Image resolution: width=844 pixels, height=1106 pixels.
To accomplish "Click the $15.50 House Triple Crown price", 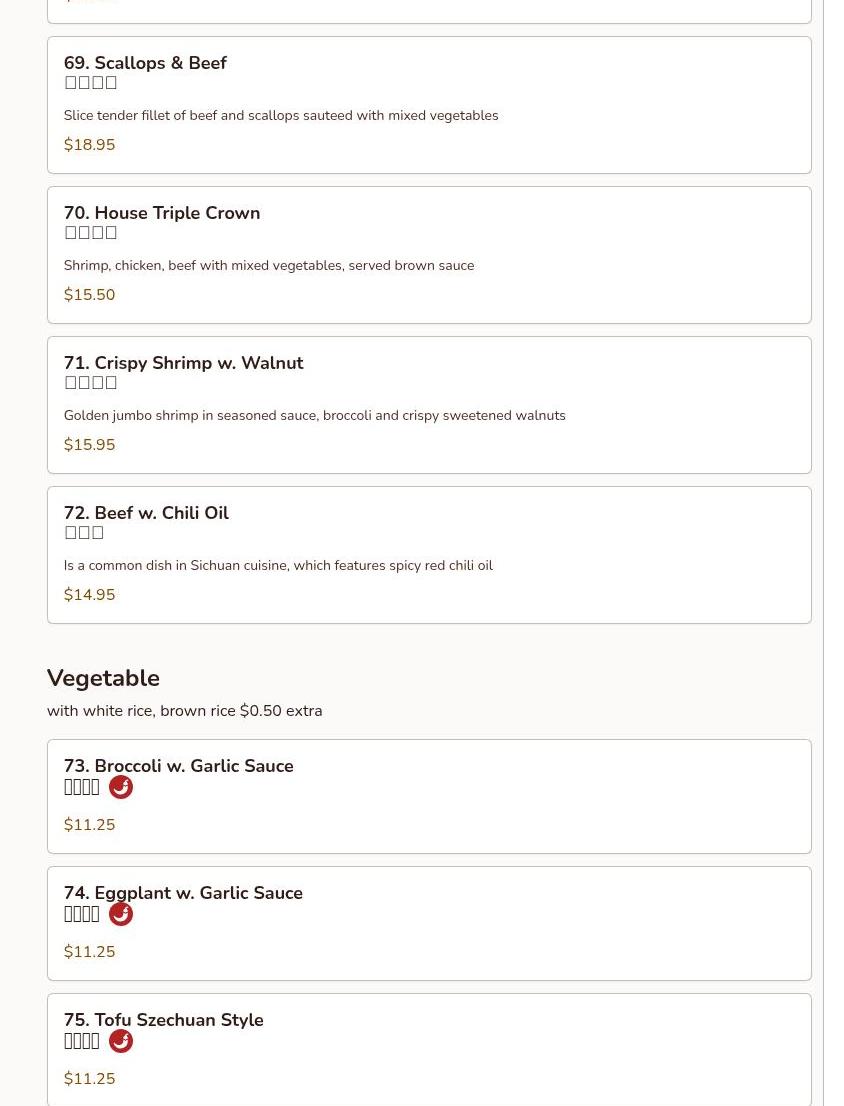I will point(90,295).
